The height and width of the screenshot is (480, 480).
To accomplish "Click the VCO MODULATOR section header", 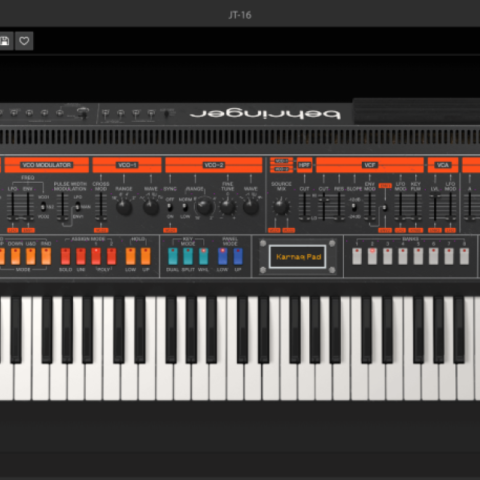I will tap(47, 165).
